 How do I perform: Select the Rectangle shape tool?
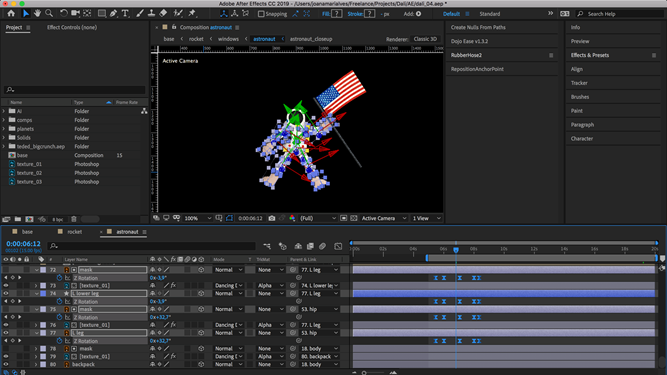[x=102, y=14]
